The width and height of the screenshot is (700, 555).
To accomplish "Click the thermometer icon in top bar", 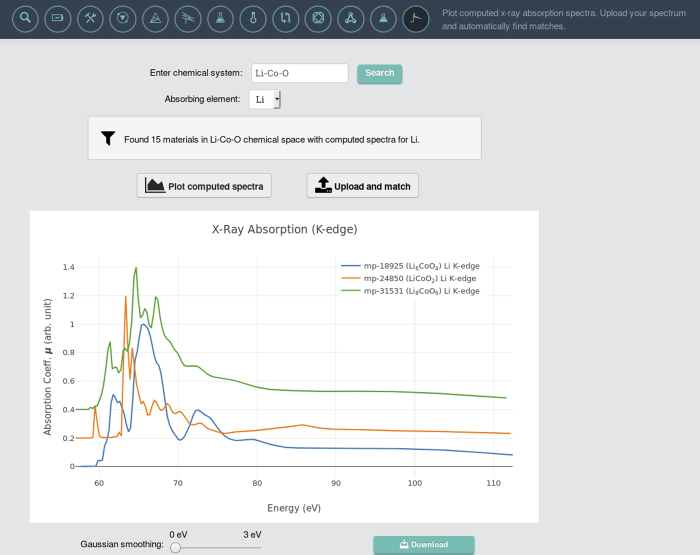I will [x=254, y=18].
